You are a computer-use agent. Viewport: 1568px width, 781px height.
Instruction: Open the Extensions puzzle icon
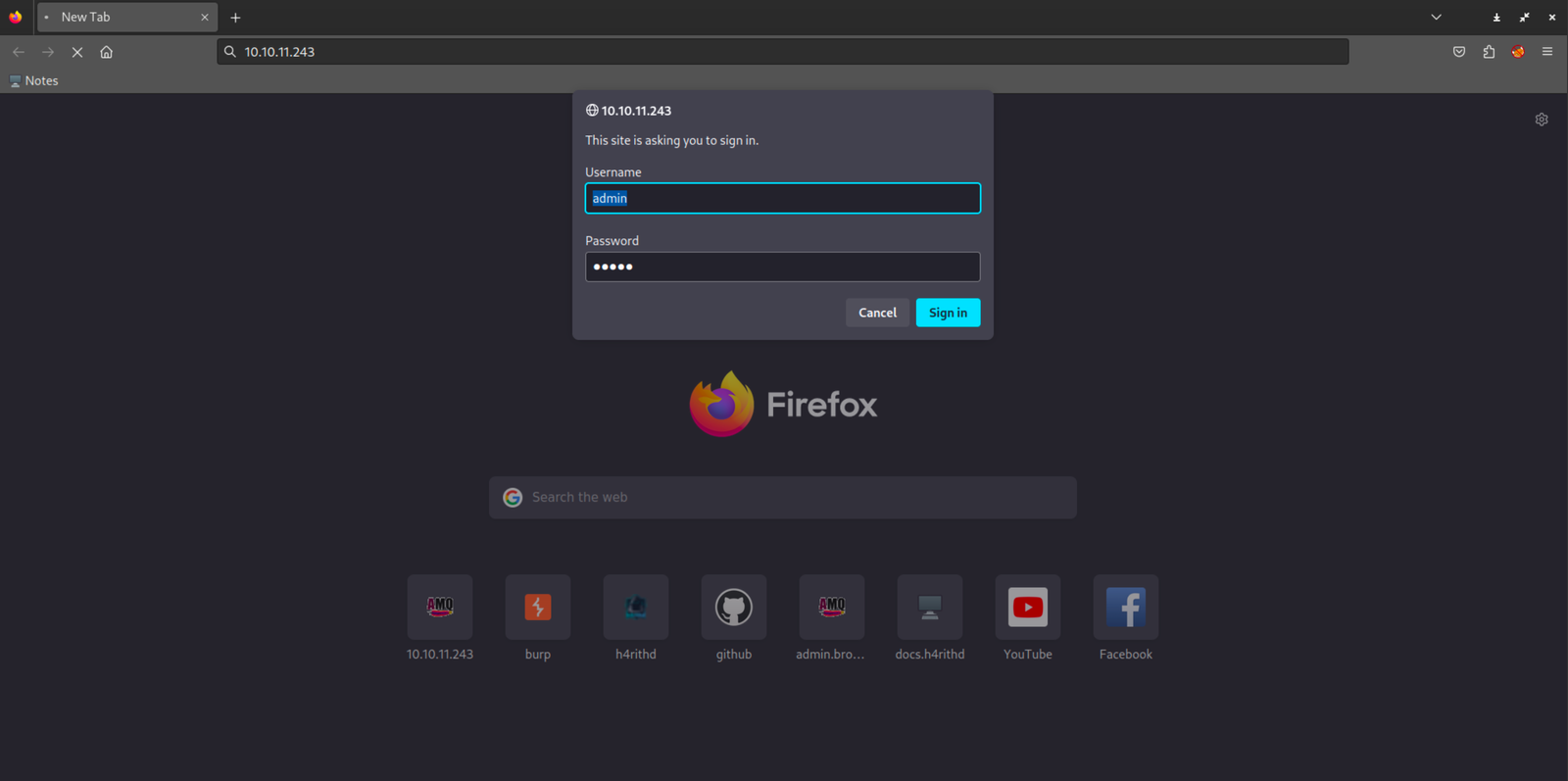click(1489, 52)
